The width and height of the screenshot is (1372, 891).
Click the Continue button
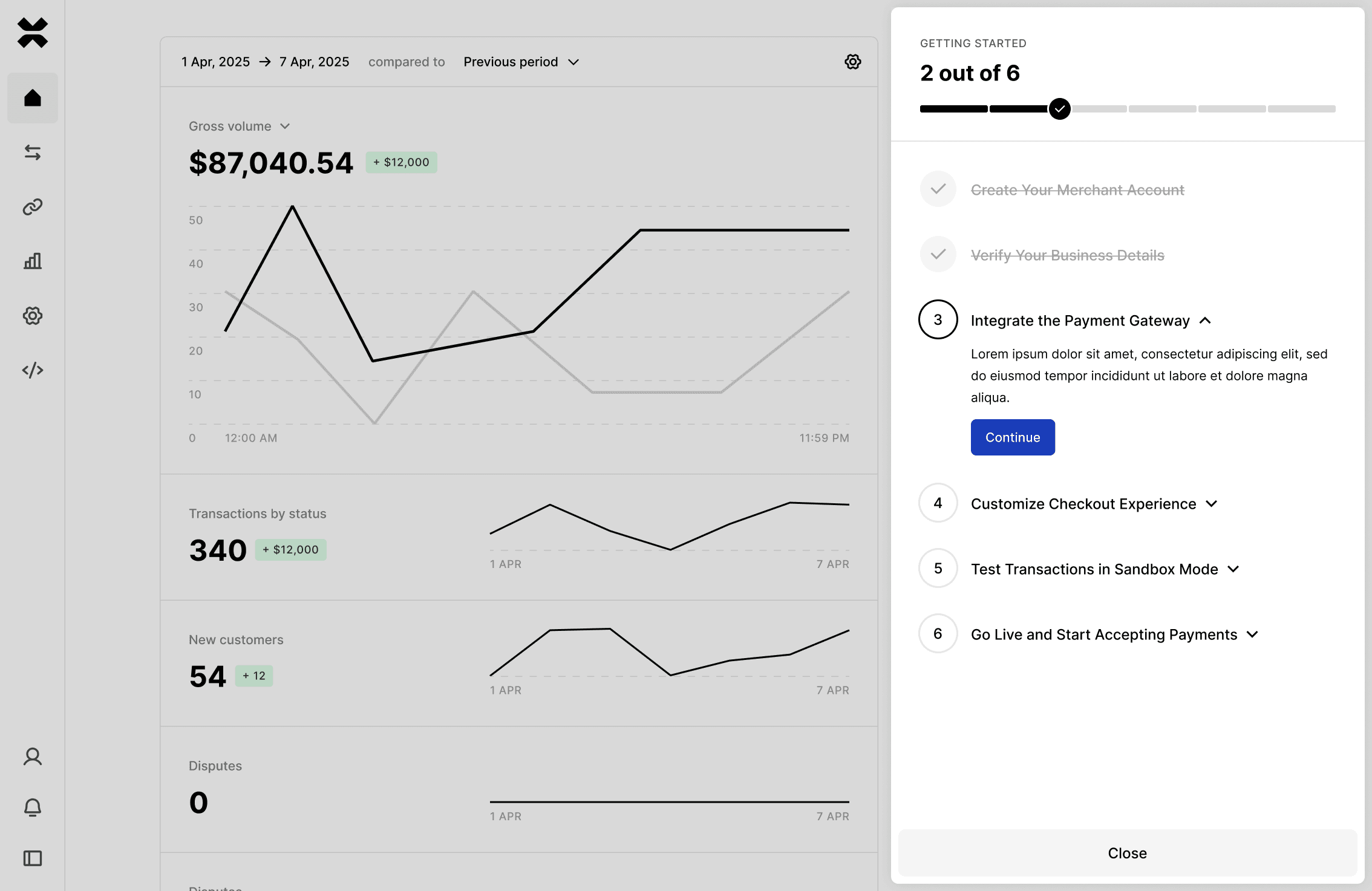(1013, 437)
